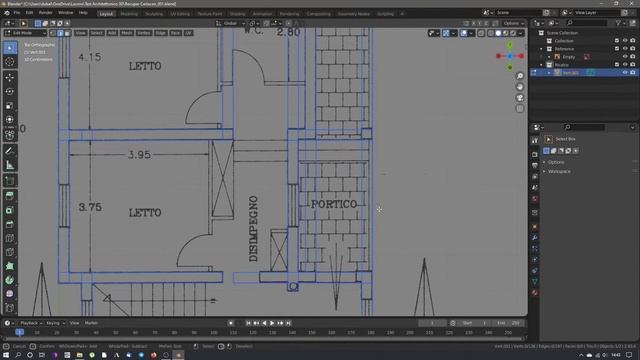Screen dimensions: 640x360
Task: Switch to wireframe viewport shading
Action: pyautogui.click(x=491, y=33)
